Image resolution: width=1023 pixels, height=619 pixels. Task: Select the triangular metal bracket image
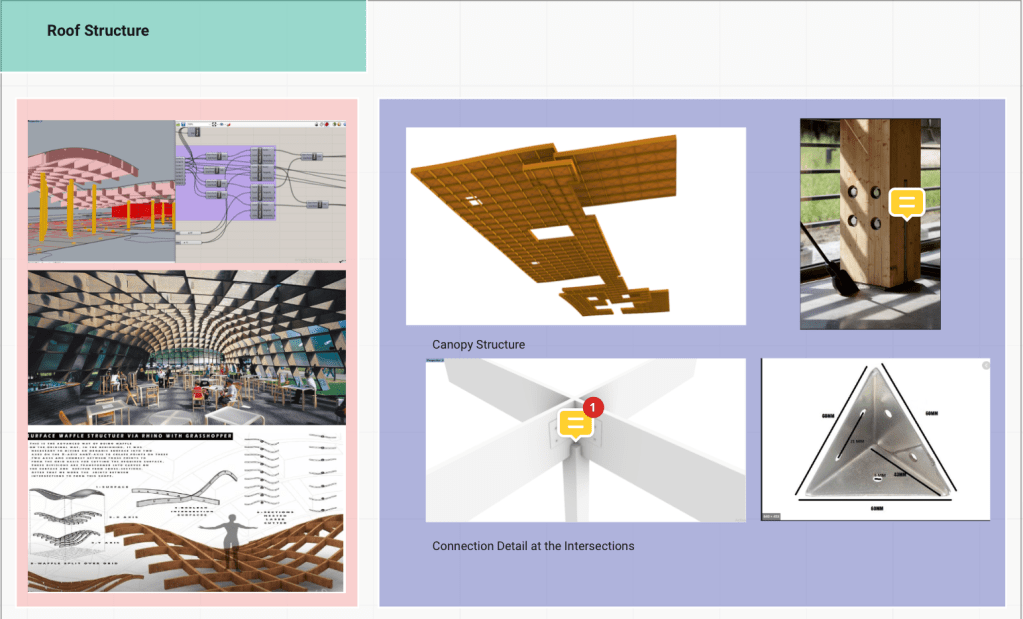click(875, 439)
